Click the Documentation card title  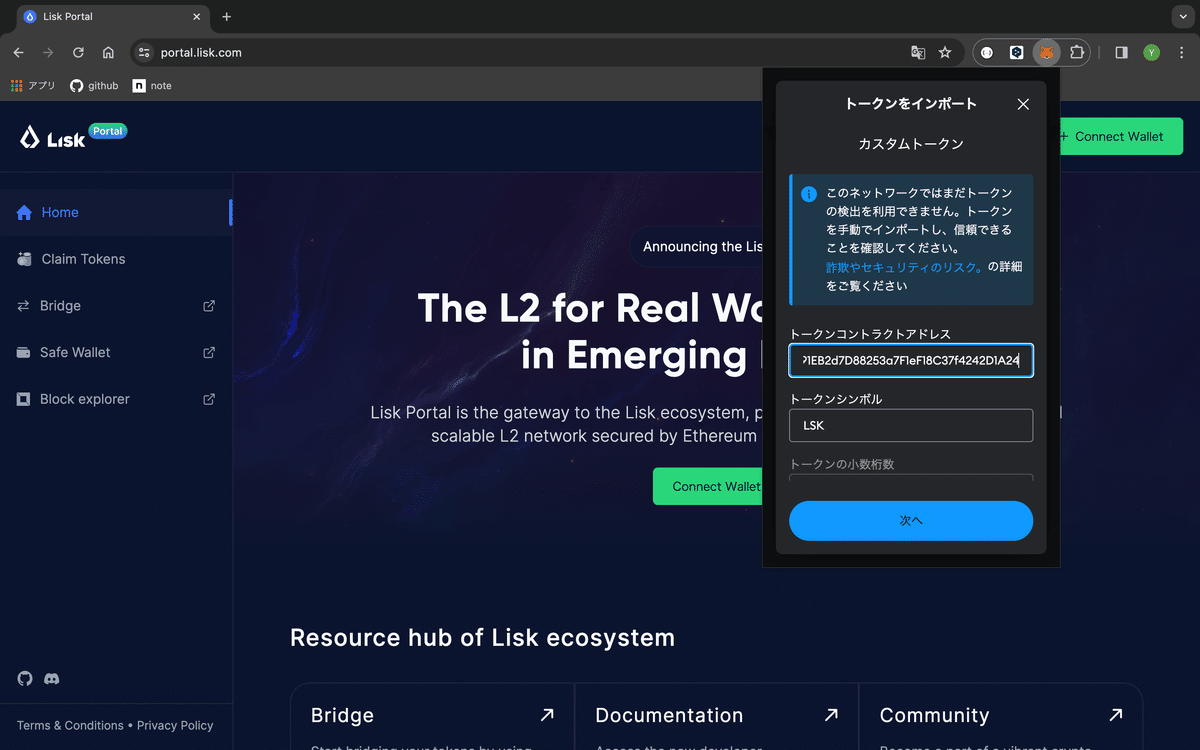[x=669, y=715]
